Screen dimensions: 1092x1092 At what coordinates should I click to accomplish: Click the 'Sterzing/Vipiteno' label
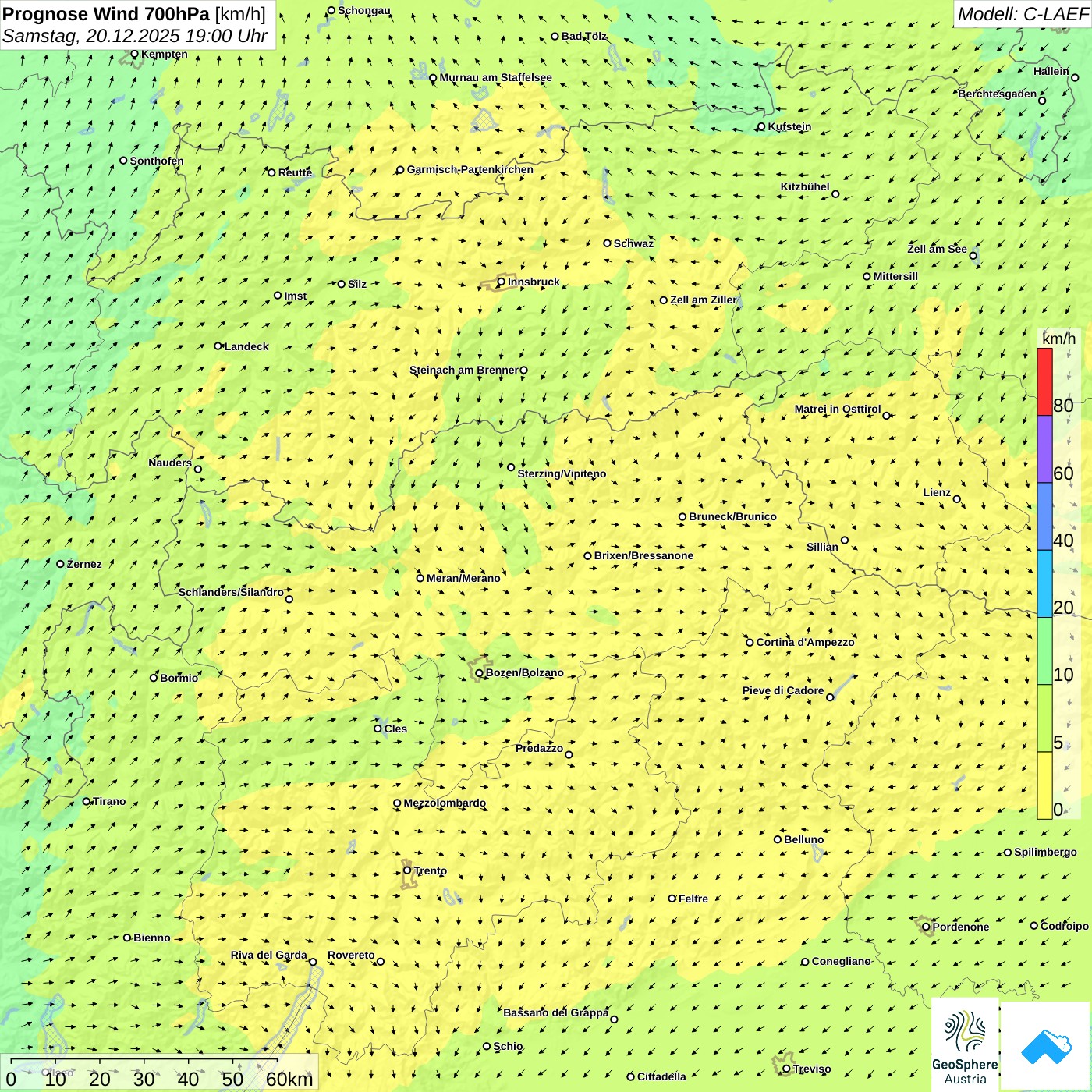coord(562,473)
